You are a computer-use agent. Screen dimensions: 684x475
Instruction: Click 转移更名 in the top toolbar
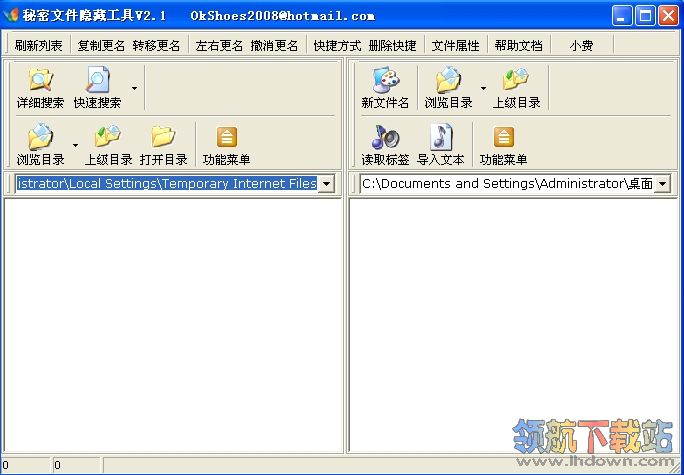click(157, 45)
